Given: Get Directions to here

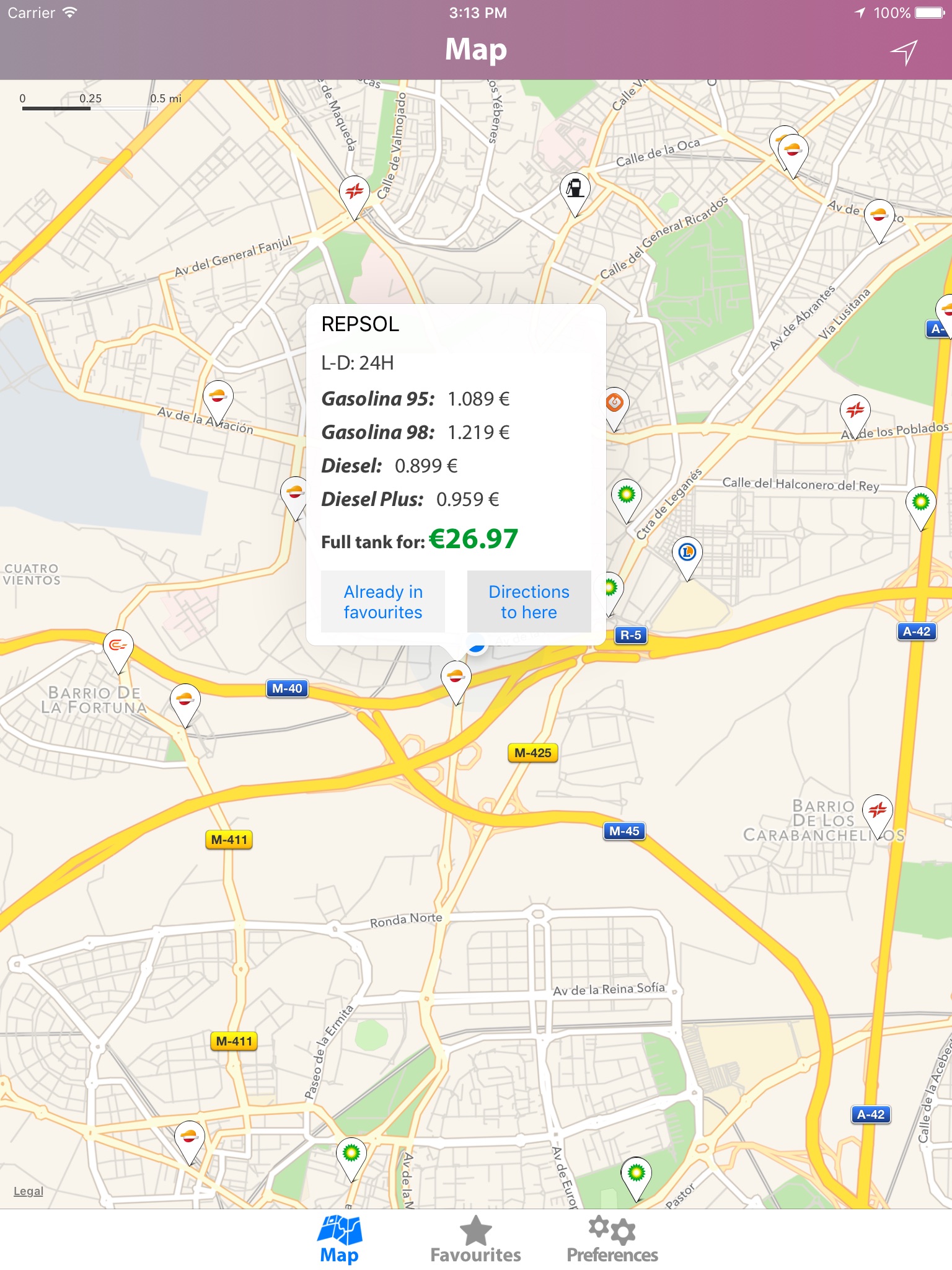Looking at the screenshot, I should pos(529,602).
